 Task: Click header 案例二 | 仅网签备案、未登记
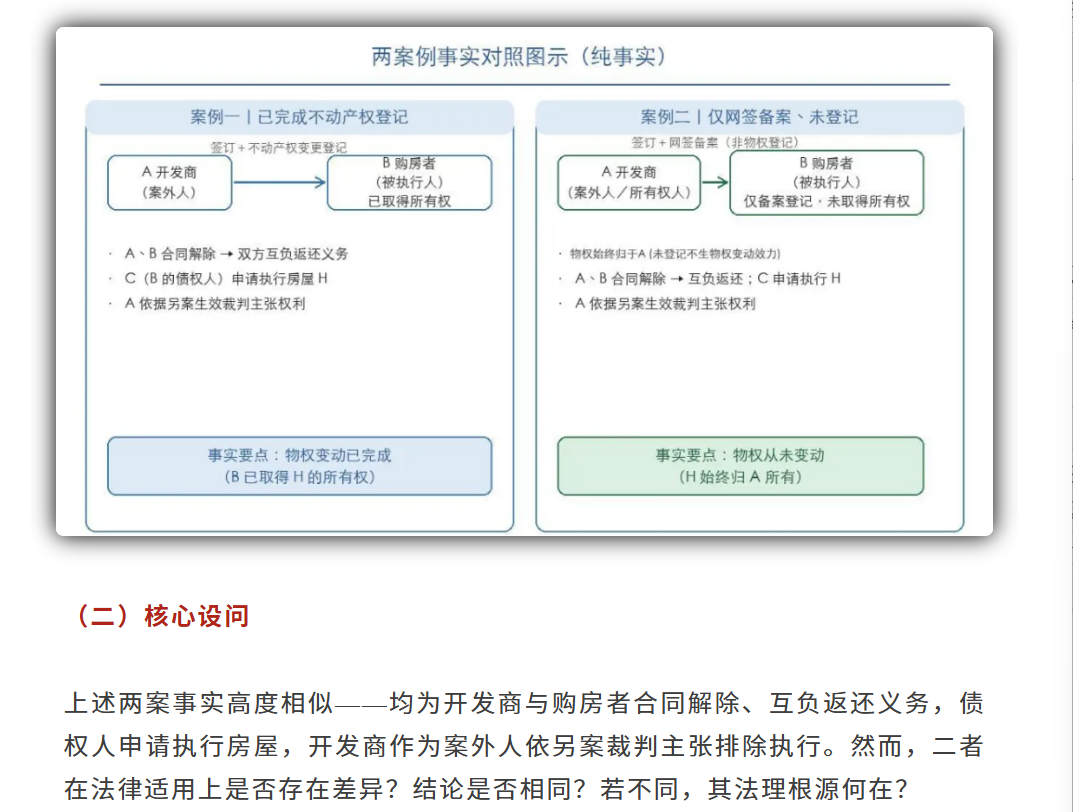click(x=749, y=117)
